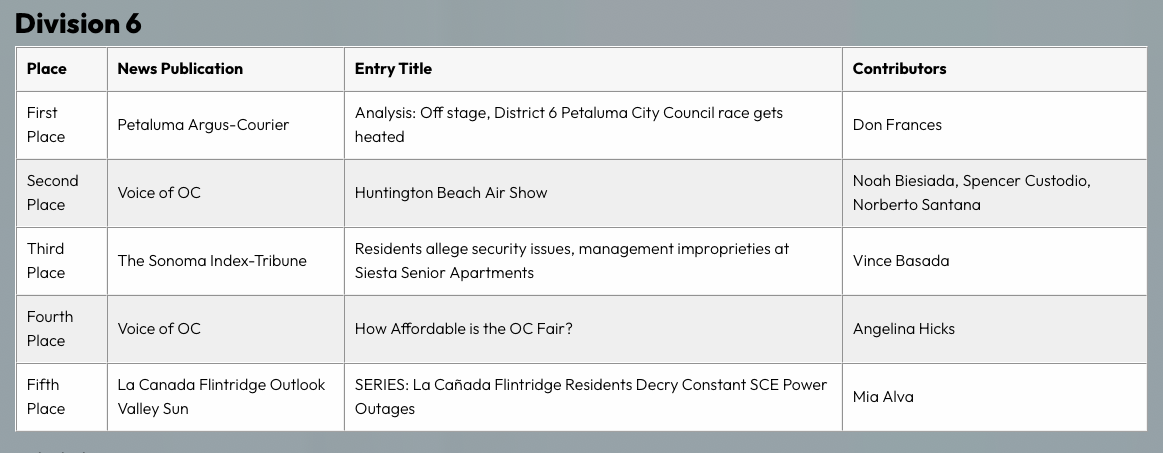Click the News Publication column header
Viewport: 1163px width, 453px height.
180,69
